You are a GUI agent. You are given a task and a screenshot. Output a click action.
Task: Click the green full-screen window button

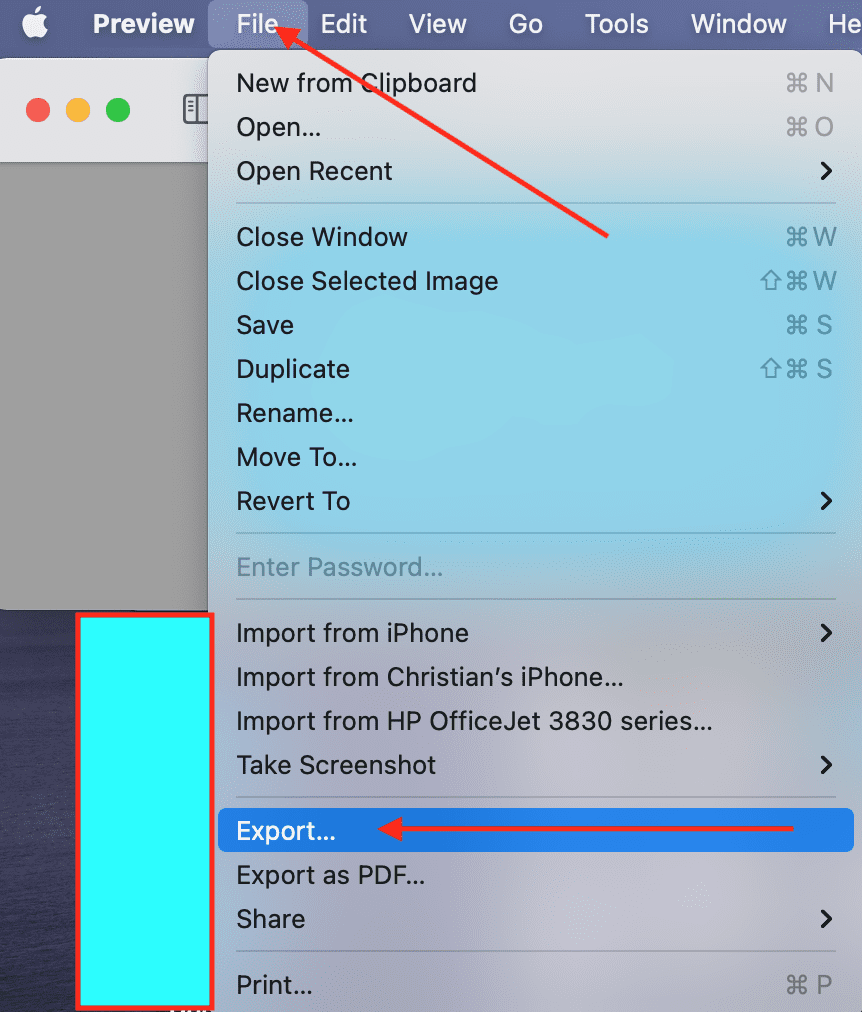tap(118, 110)
